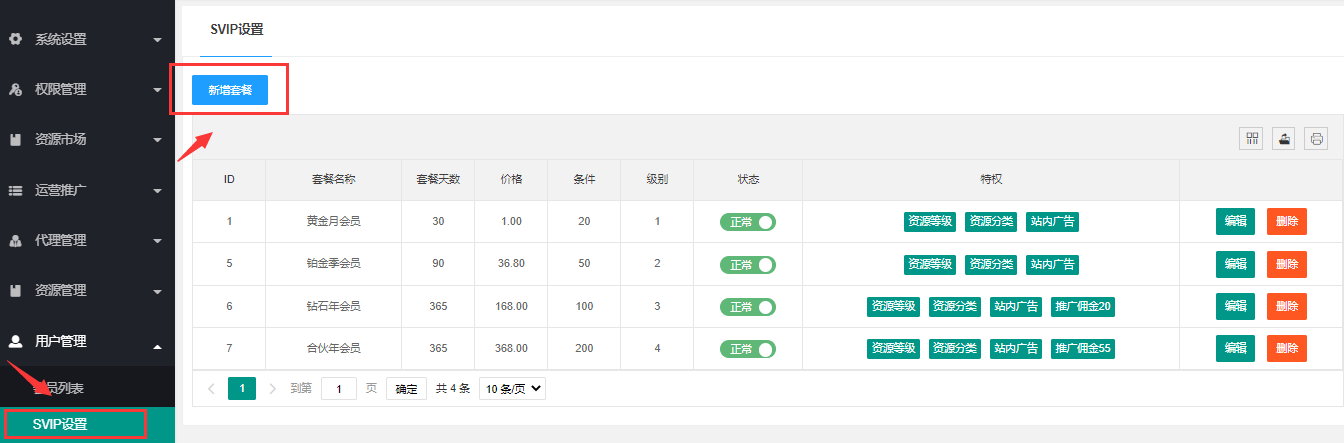
Task: Click the page number input field
Action: (x=339, y=389)
